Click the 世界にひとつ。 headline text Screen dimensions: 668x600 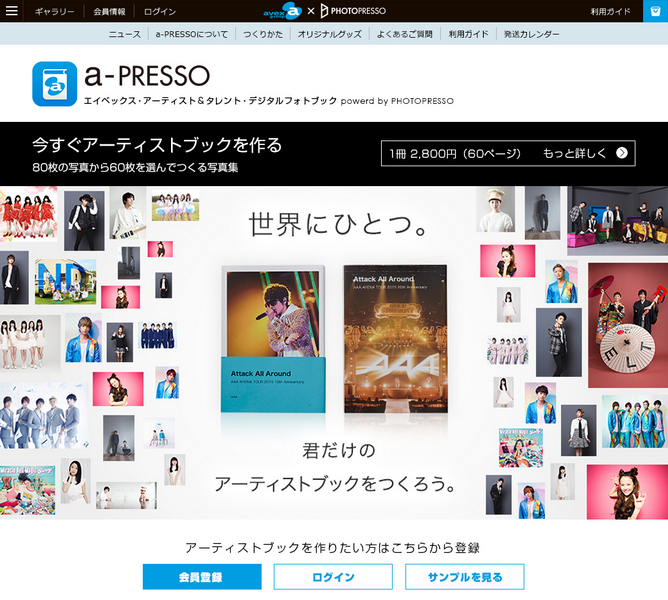point(339,224)
